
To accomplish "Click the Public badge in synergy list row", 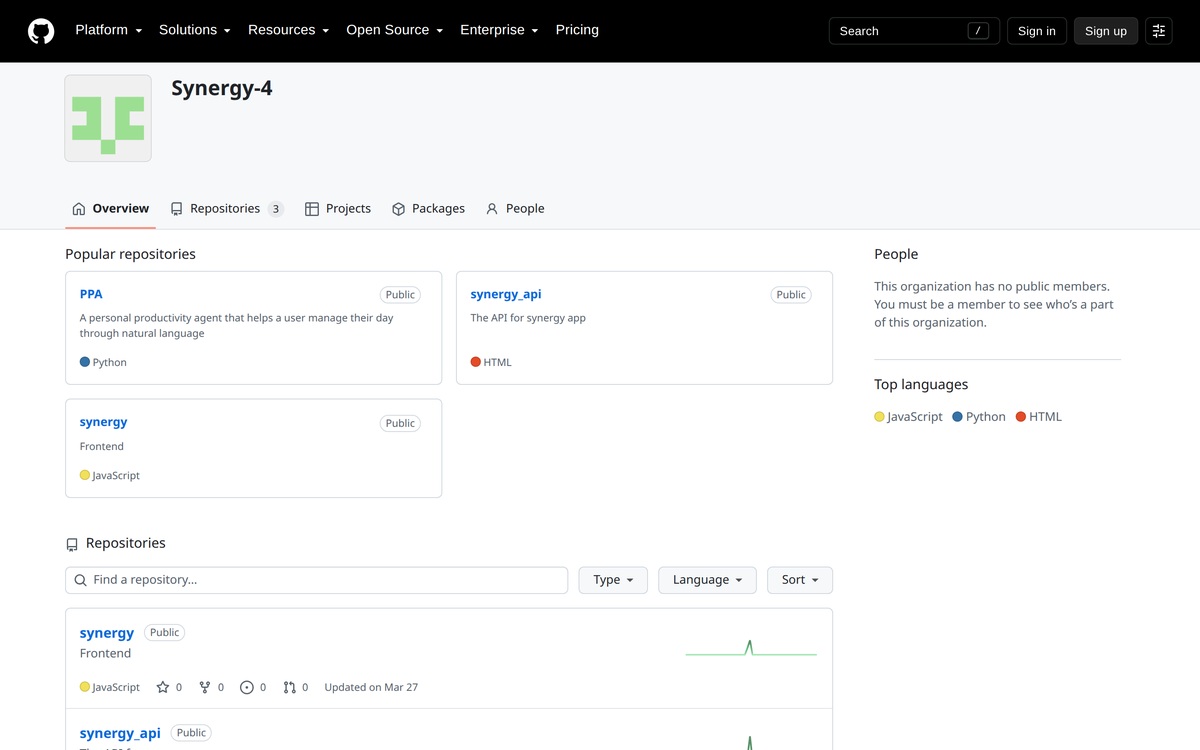I will (x=165, y=633).
